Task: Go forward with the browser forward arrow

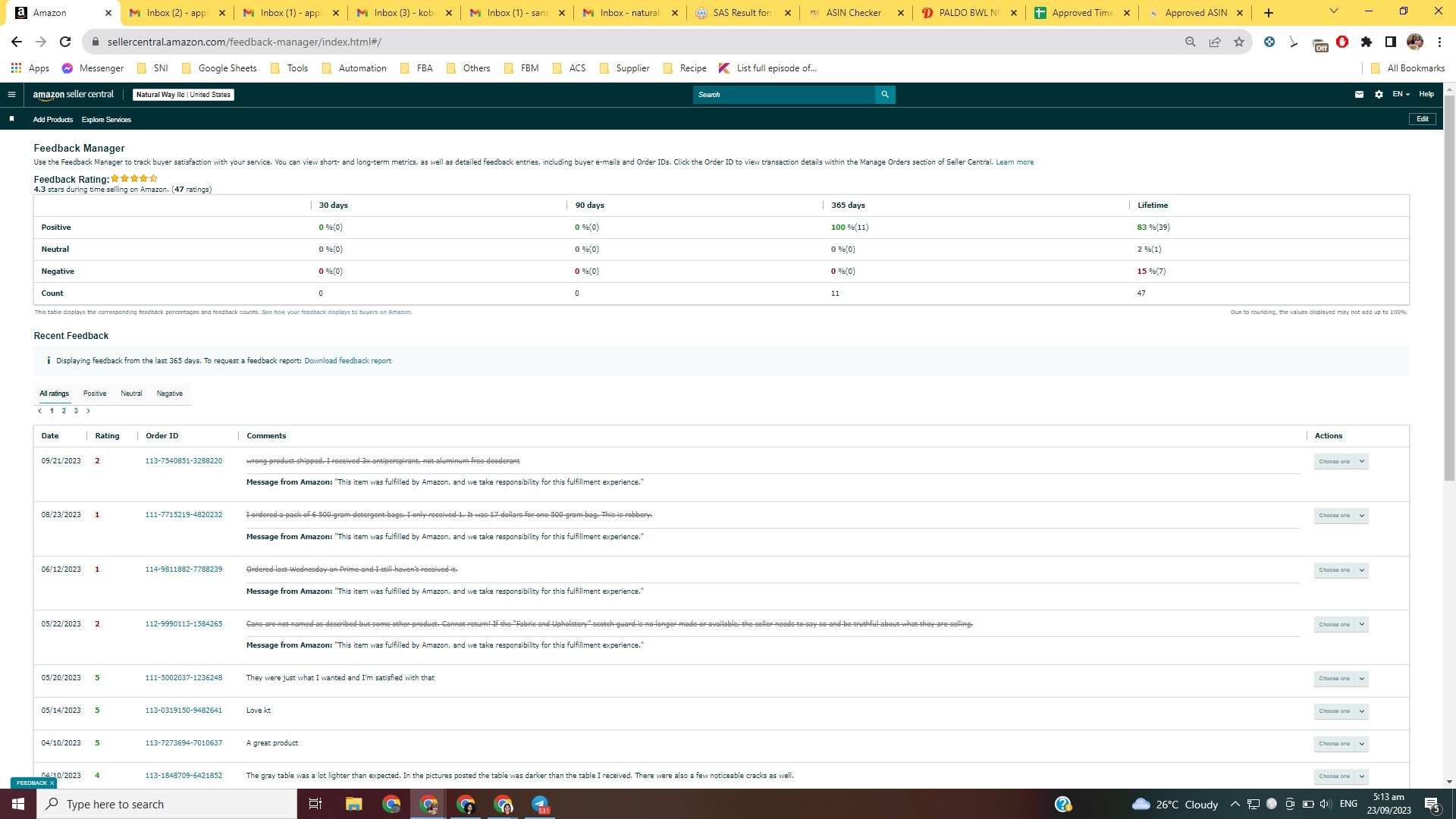Action: coord(41,42)
